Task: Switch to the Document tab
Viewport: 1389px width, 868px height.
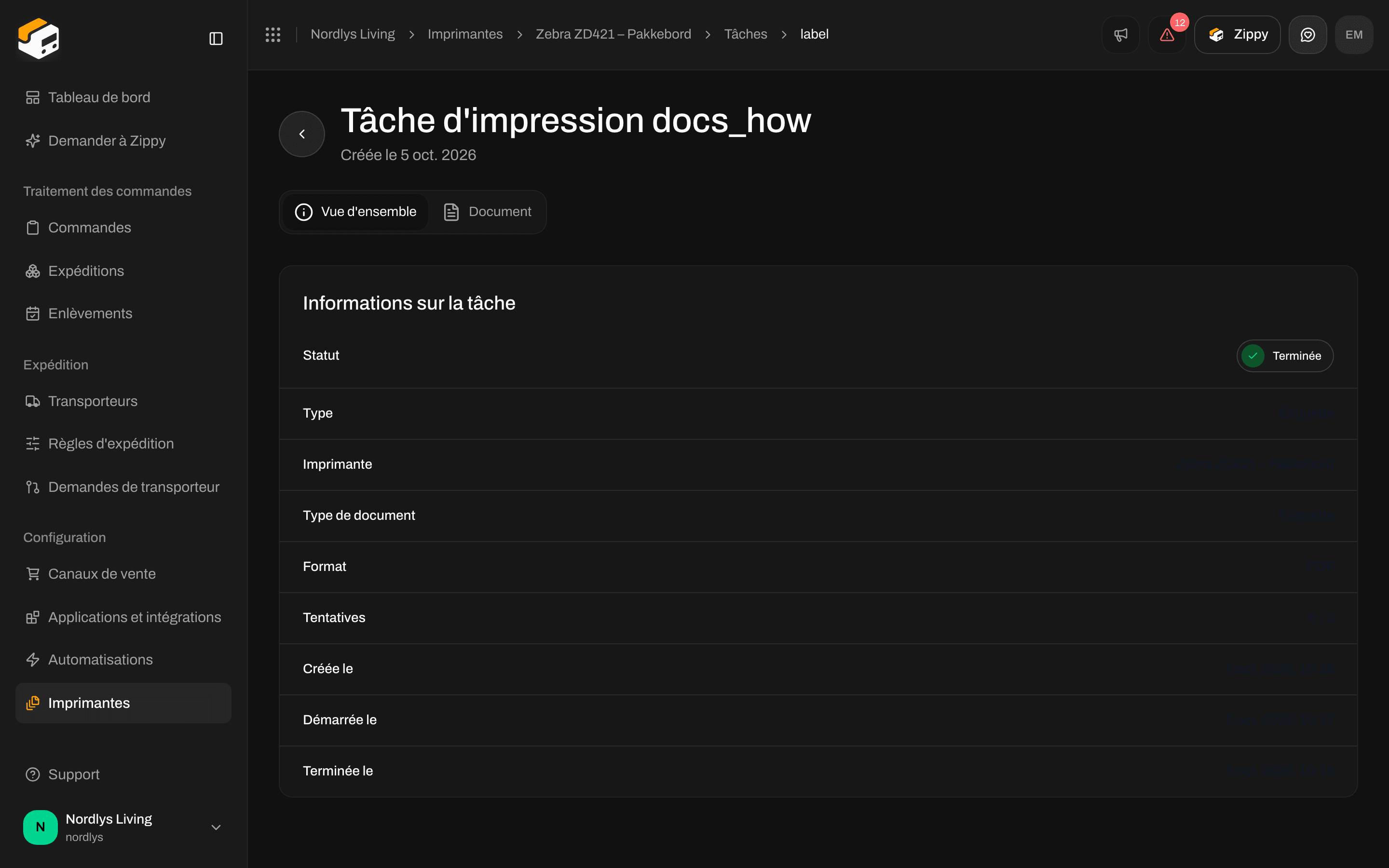Action: [x=487, y=212]
